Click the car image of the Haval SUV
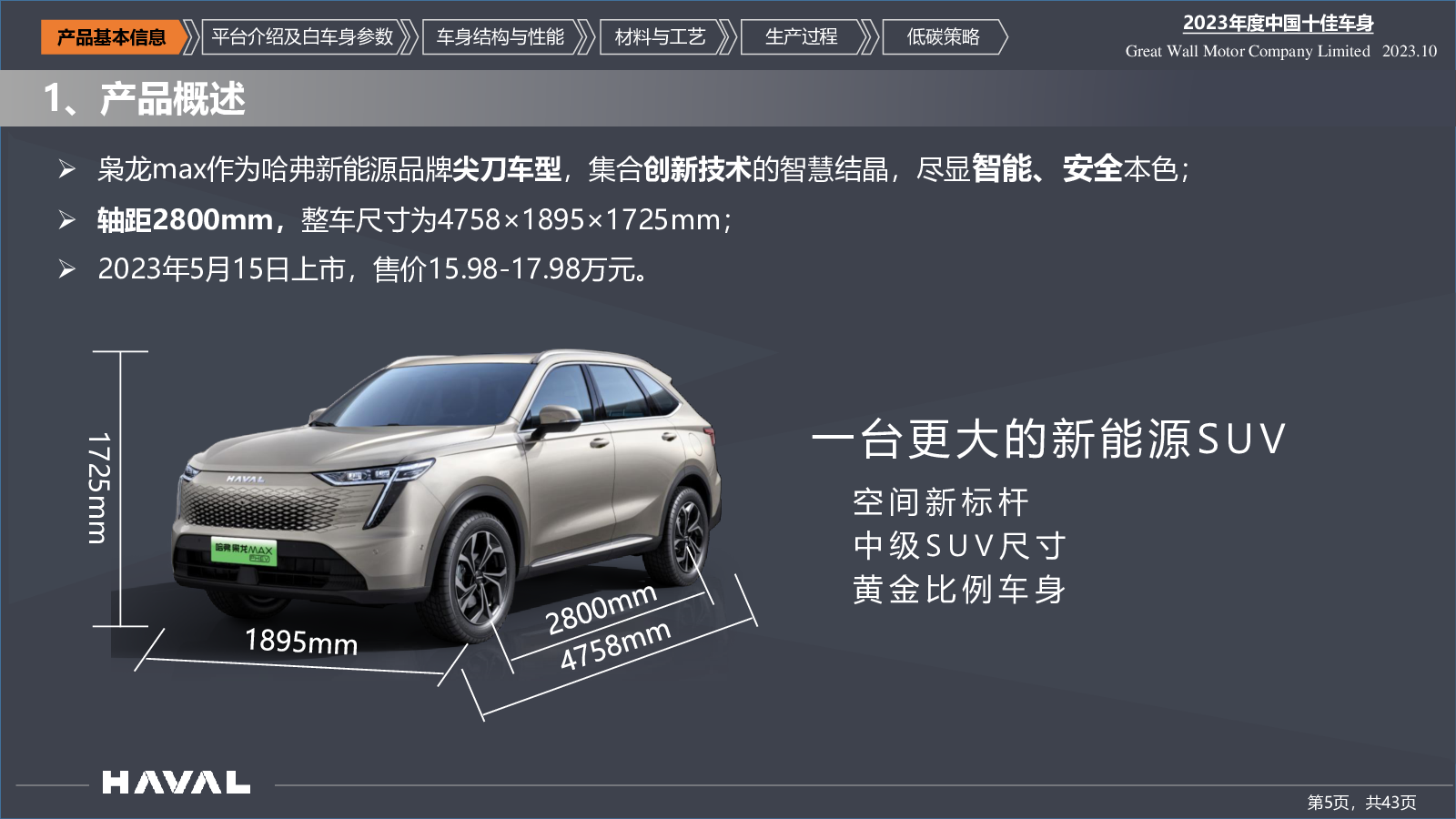Screen dimensions: 1456x819 coord(448,496)
